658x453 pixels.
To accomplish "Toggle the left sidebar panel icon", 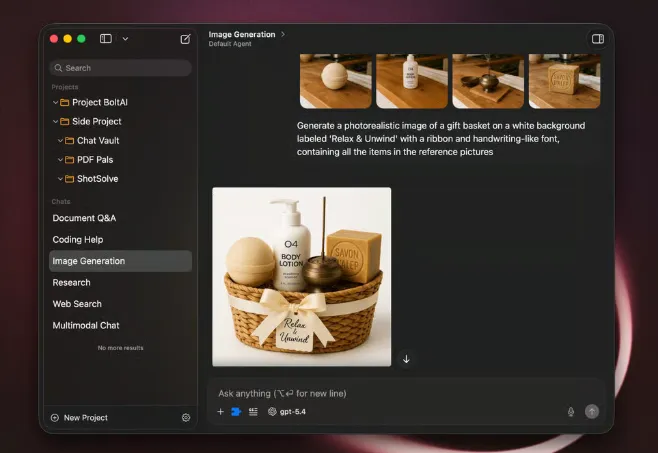I will click(x=106, y=39).
